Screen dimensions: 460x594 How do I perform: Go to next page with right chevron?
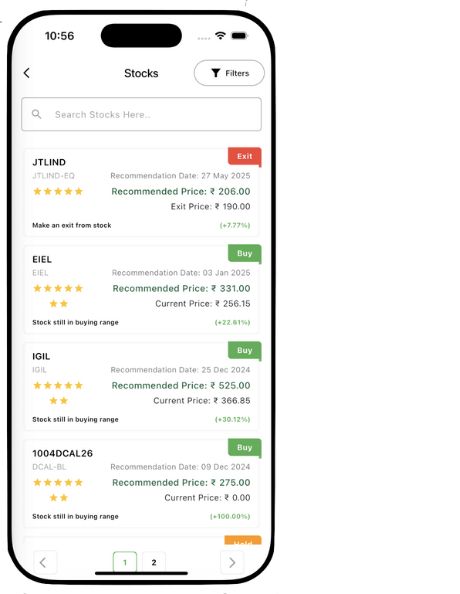[x=232, y=562]
